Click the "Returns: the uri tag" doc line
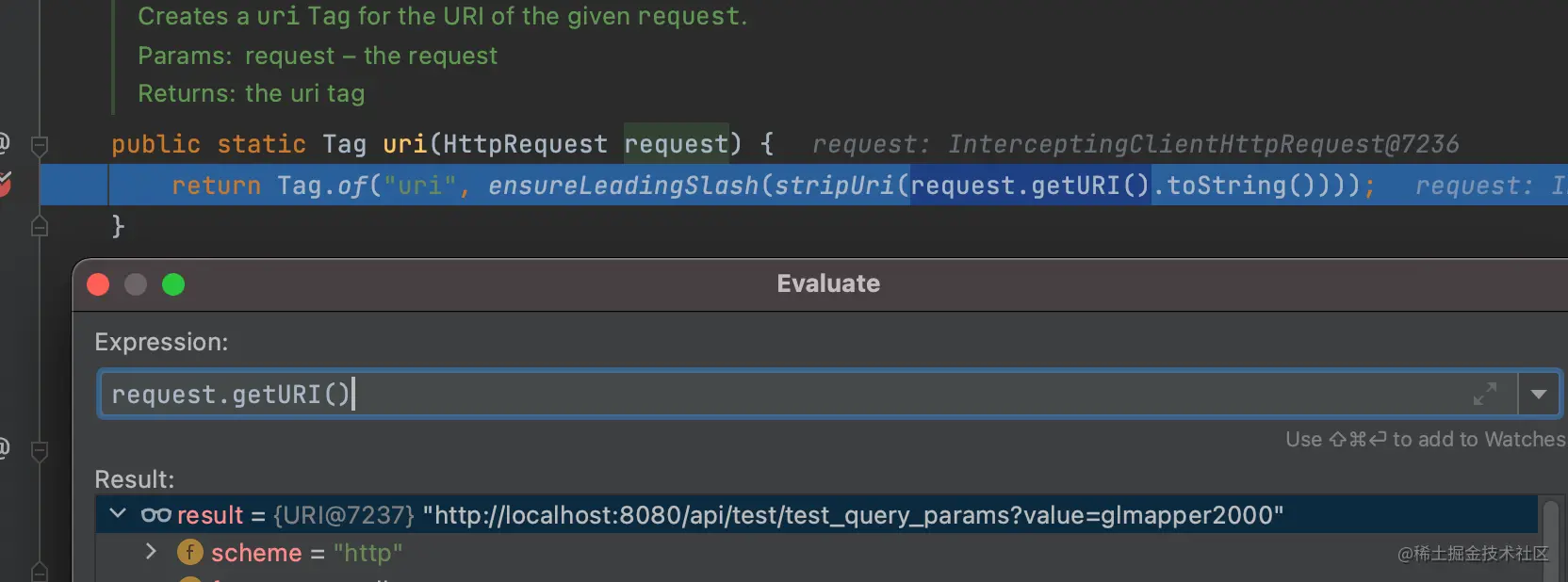 251,93
